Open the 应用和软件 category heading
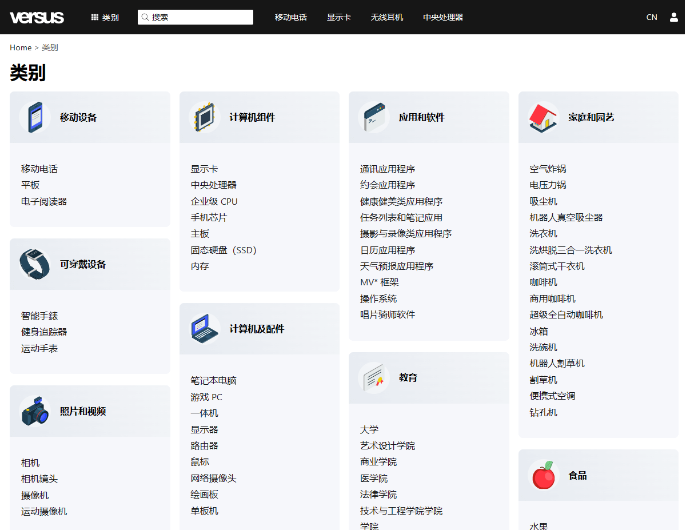Viewport: 685px width, 532px height. 422,117
